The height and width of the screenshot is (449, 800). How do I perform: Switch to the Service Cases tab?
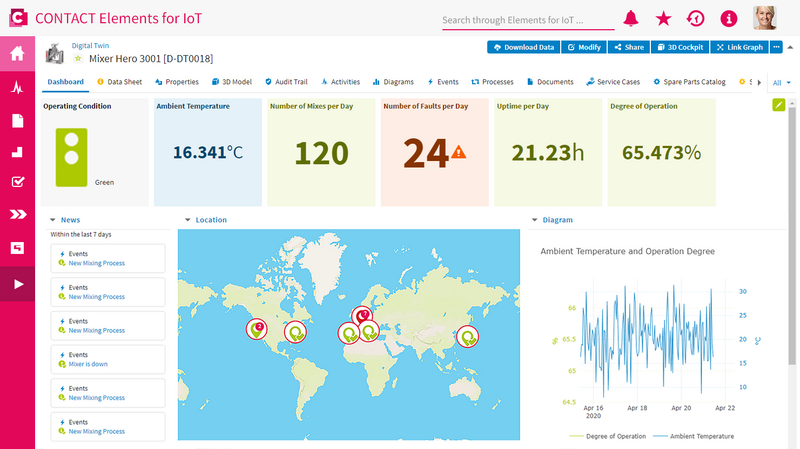tap(613, 82)
